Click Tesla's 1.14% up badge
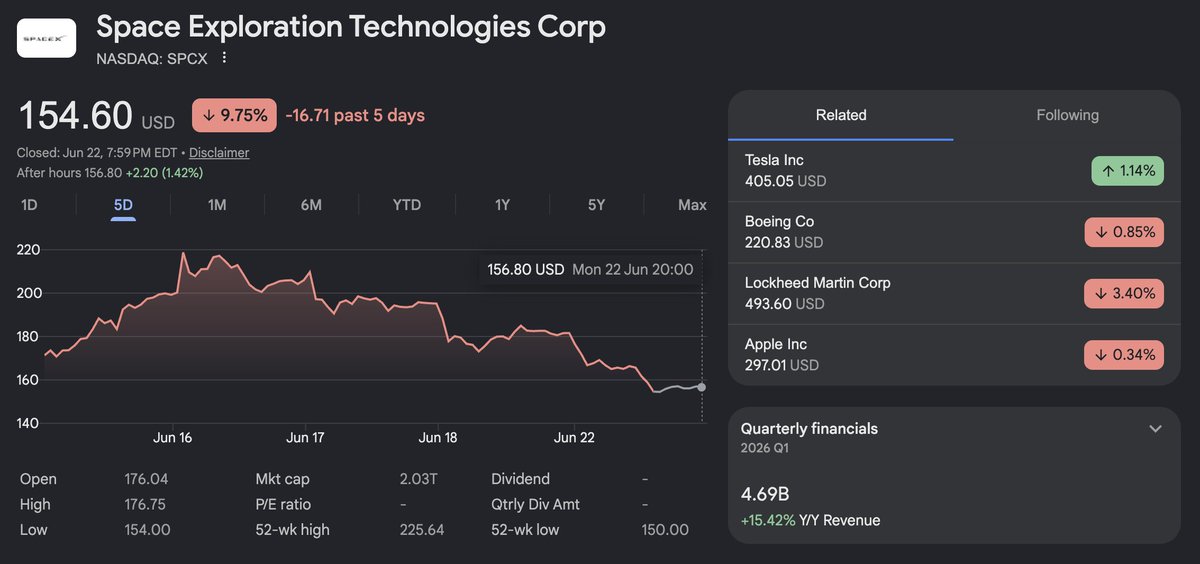The image size is (1200, 564). click(1127, 171)
